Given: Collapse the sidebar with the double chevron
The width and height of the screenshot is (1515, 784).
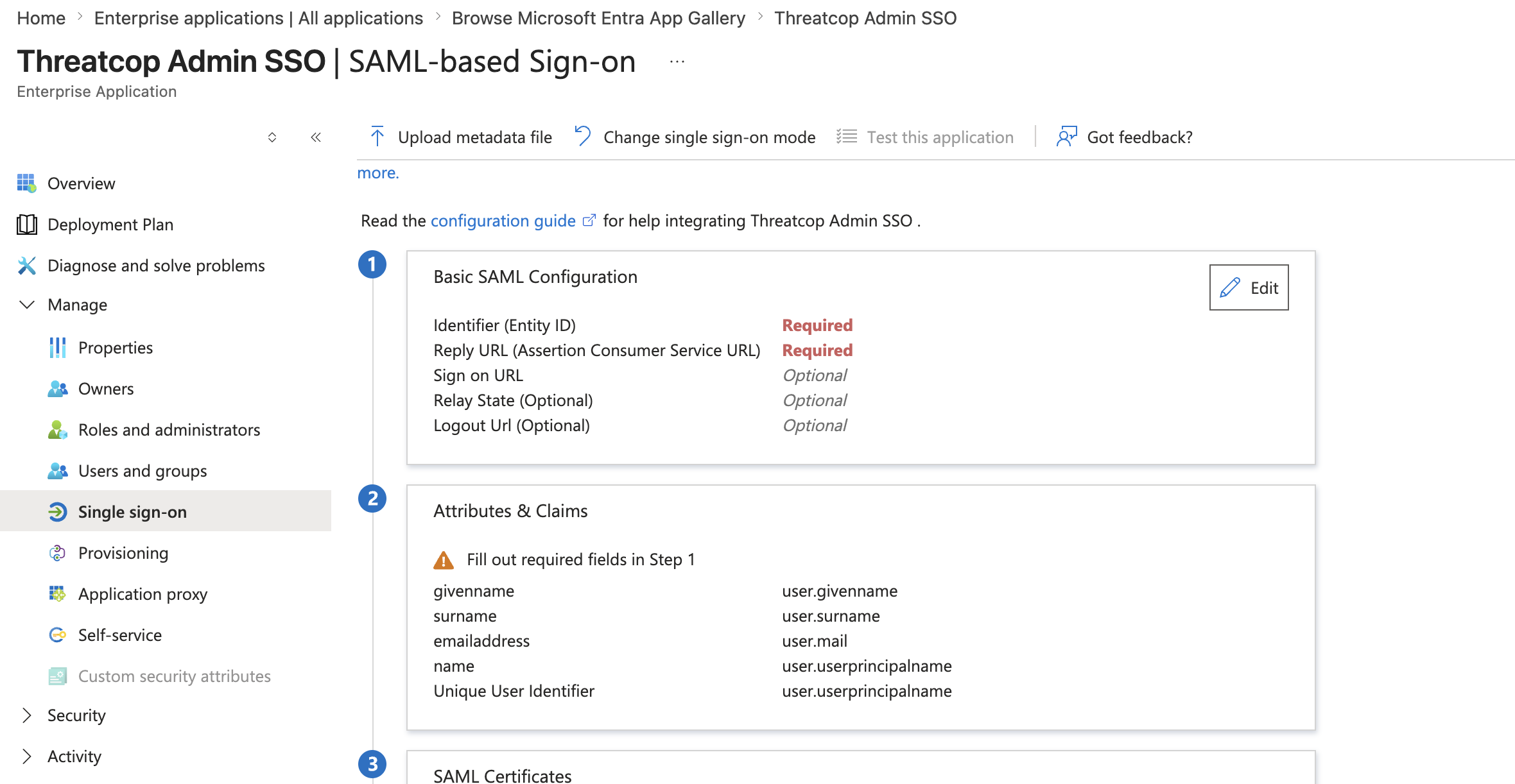Looking at the screenshot, I should tap(316, 137).
